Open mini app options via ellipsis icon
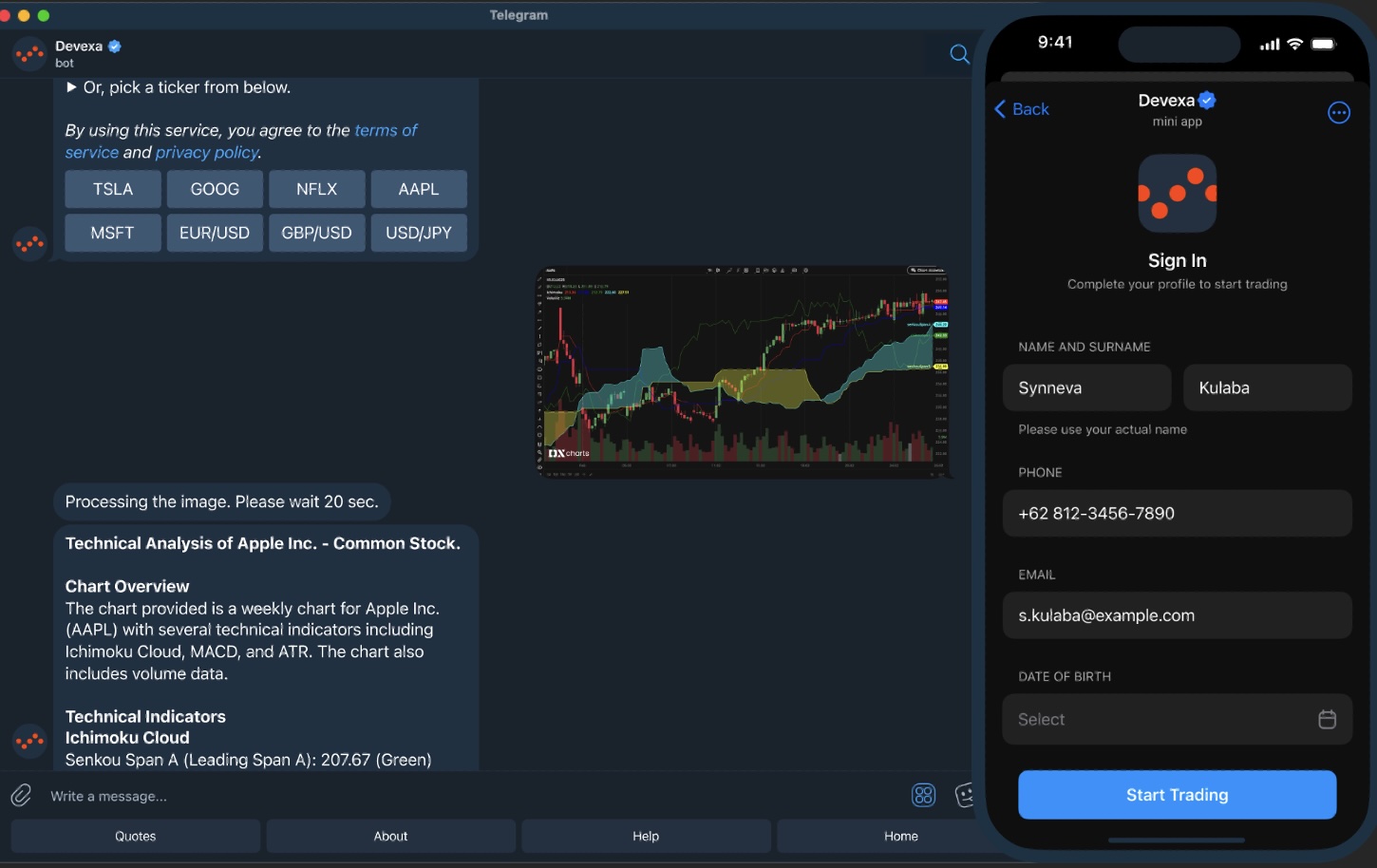The image size is (1377, 868). pos(1339,112)
